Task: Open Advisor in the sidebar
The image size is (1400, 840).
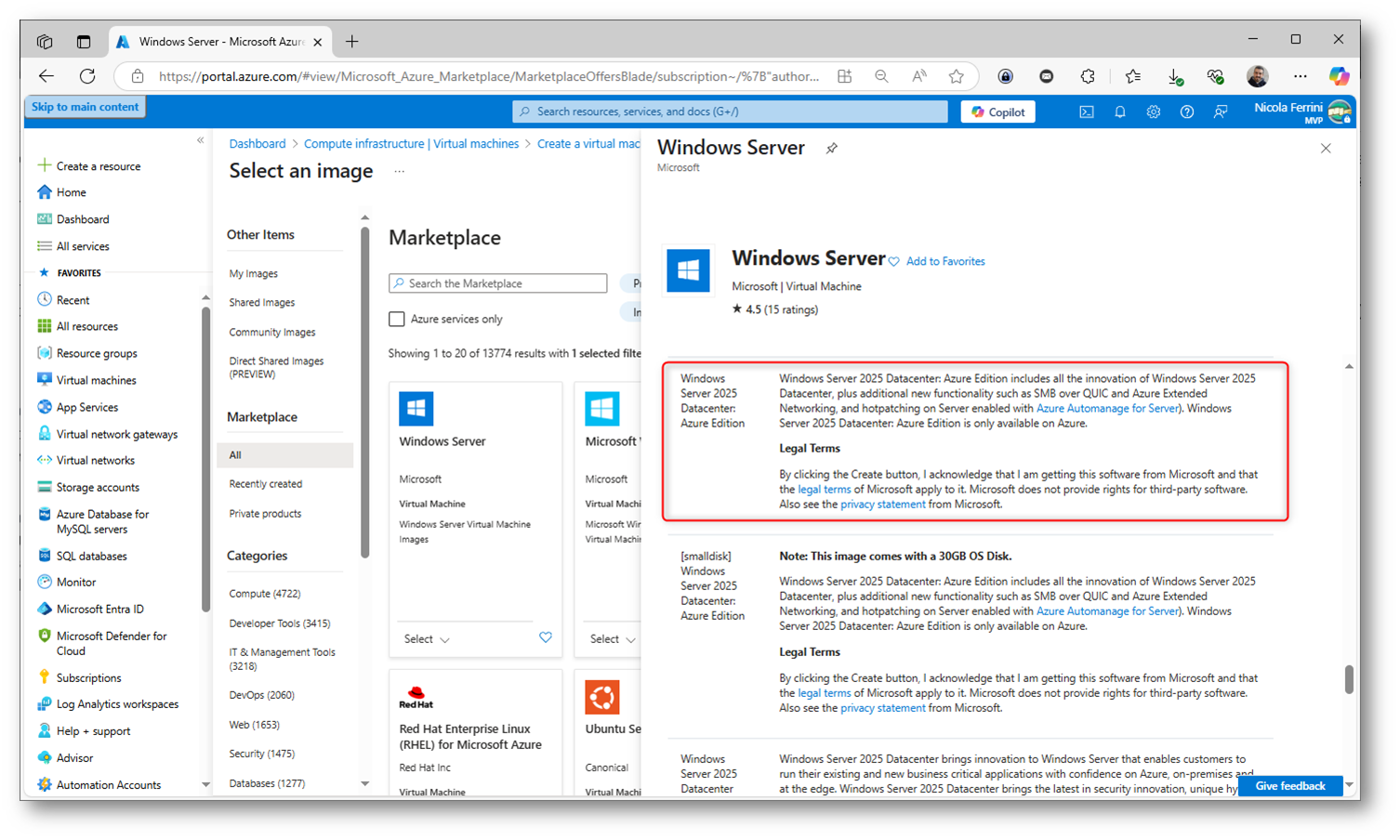Action: (x=74, y=757)
